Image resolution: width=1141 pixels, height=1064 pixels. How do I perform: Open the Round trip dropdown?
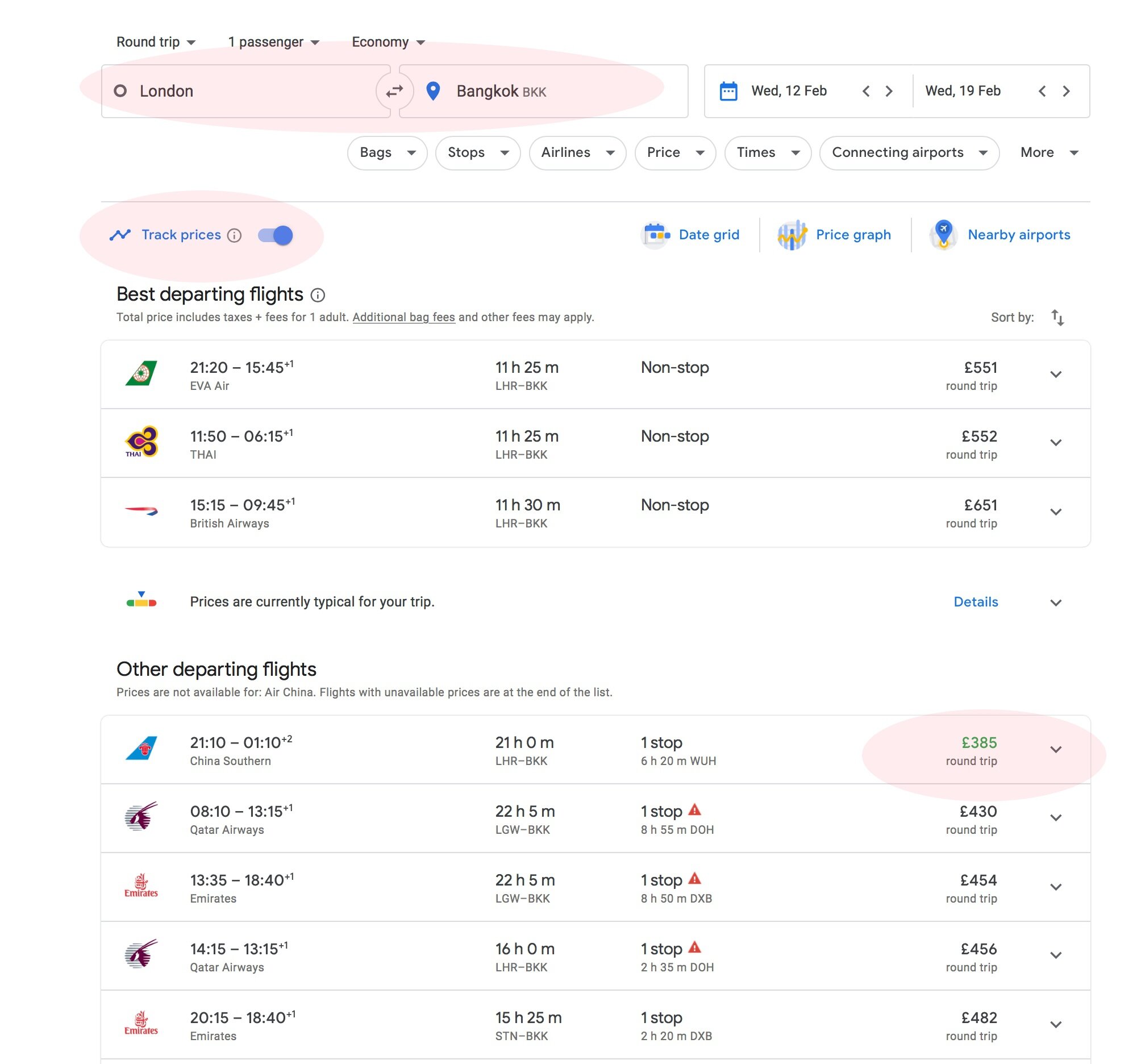pyautogui.click(x=156, y=43)
